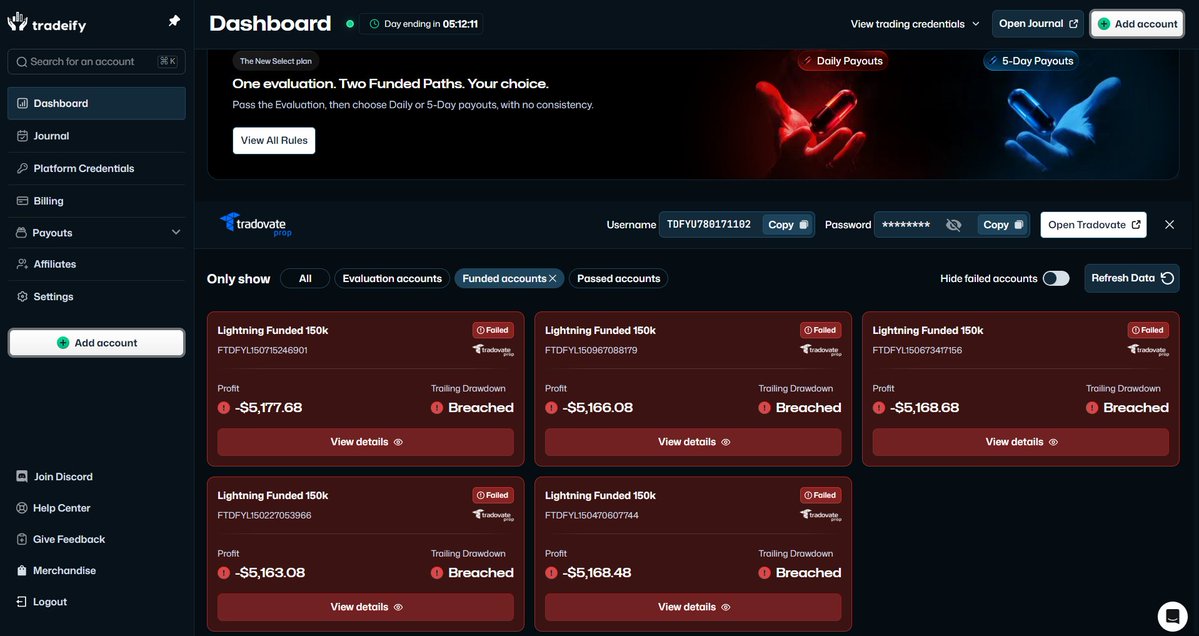
Task: Click the tradovate prop logo
Action: pos(256,224)
